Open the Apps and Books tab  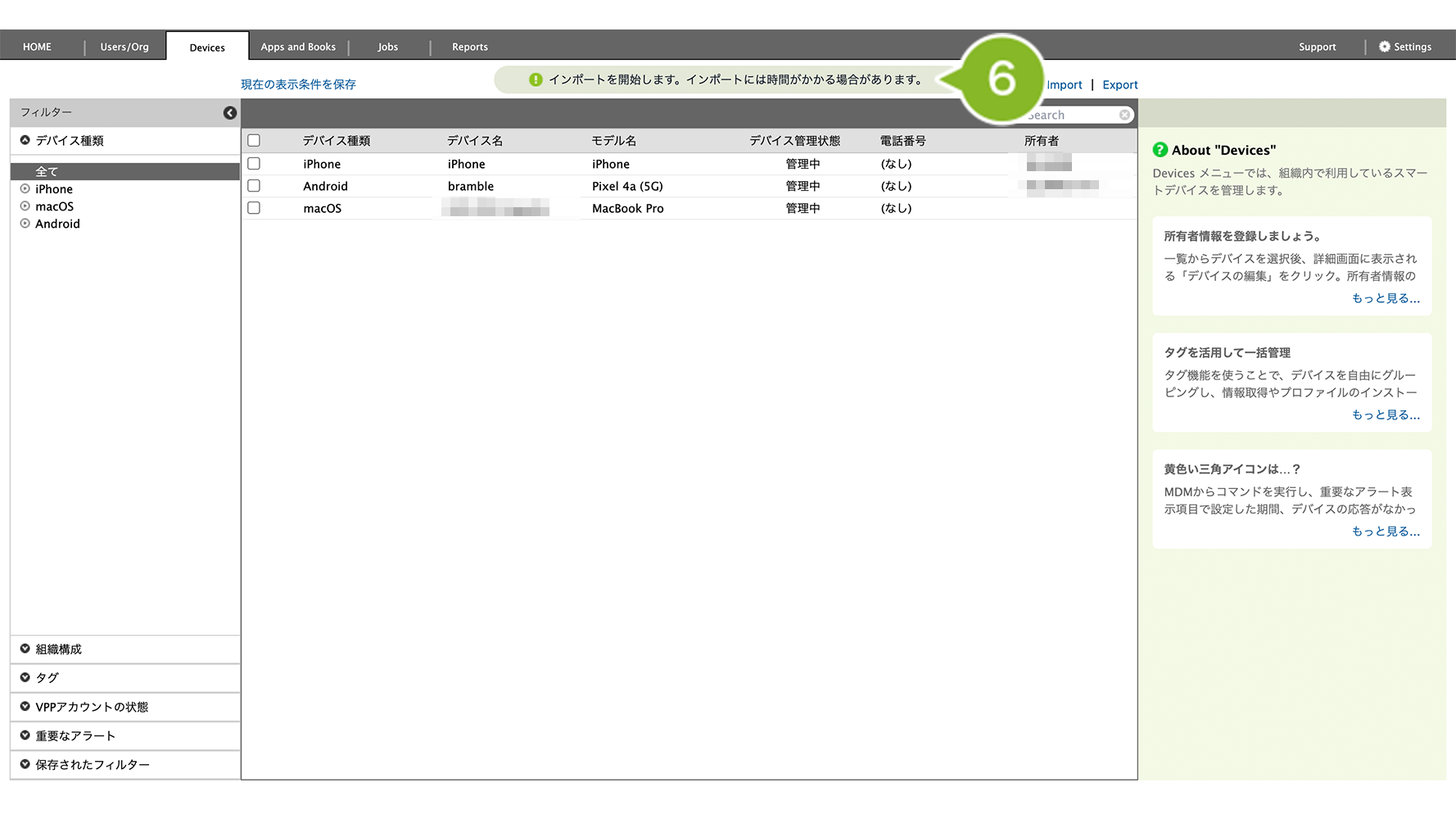click(x=298, y=47)
